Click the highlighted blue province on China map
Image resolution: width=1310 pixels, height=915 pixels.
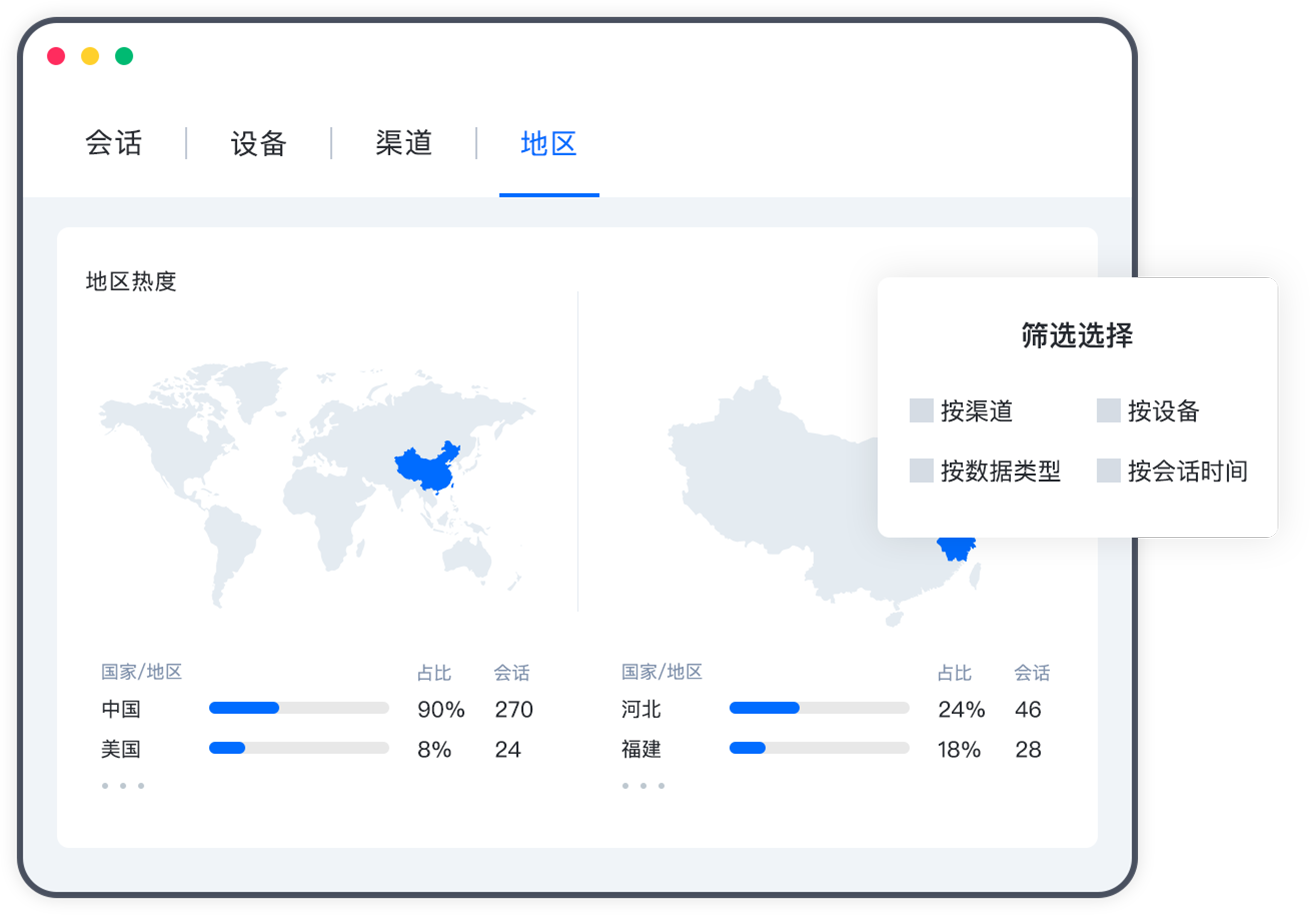pos(956,548)
